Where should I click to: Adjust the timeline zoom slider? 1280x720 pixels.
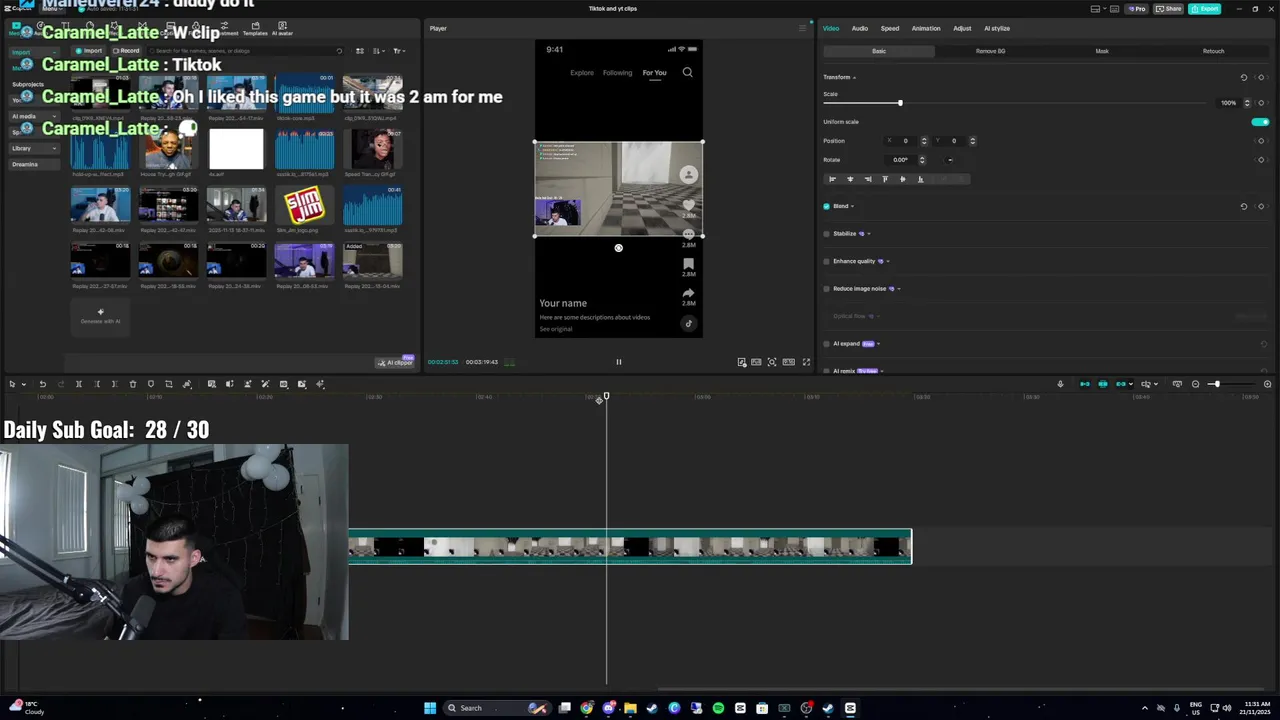point(1216,384)
